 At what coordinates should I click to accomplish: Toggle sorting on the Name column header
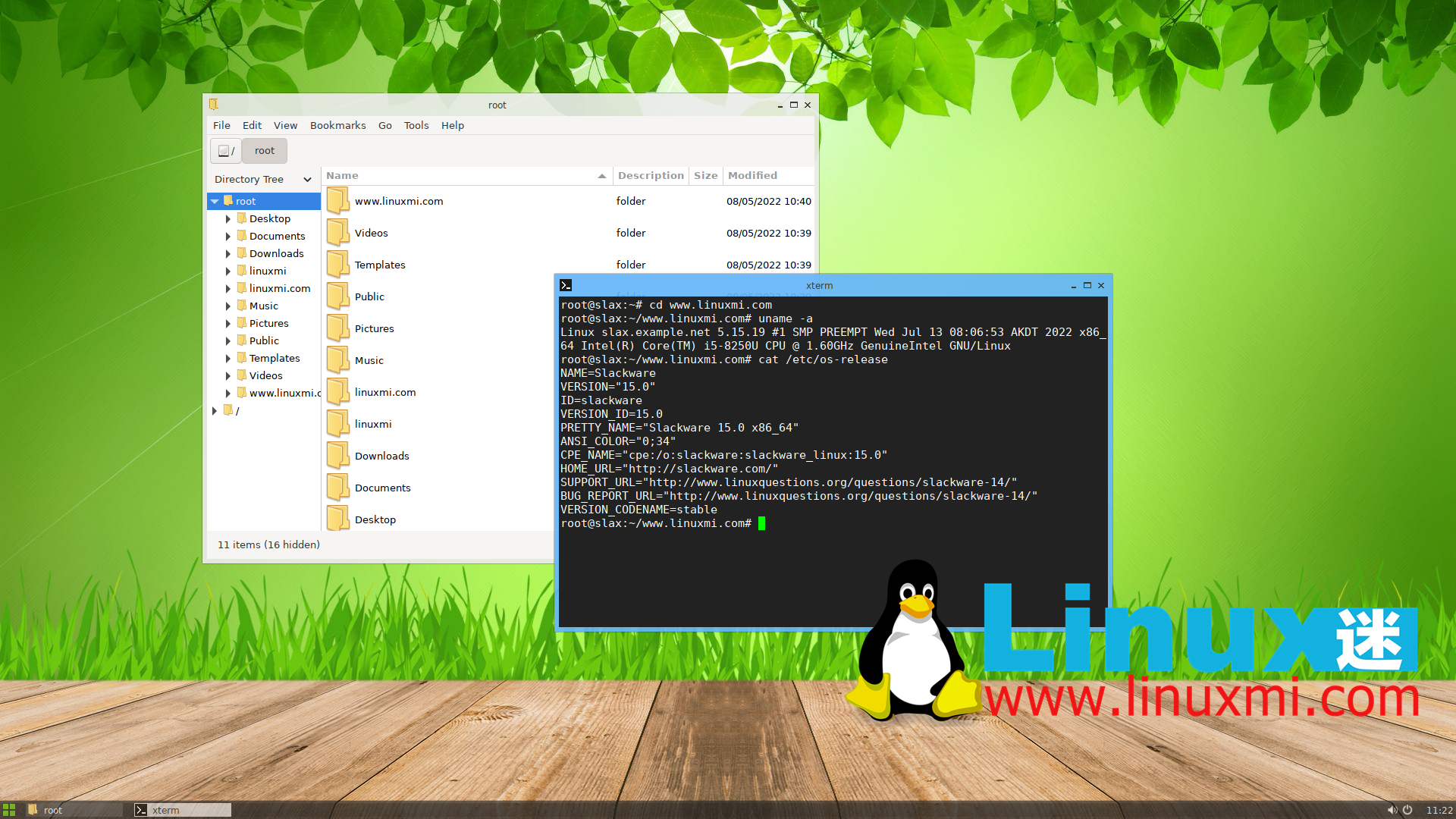tap(342, 175)
